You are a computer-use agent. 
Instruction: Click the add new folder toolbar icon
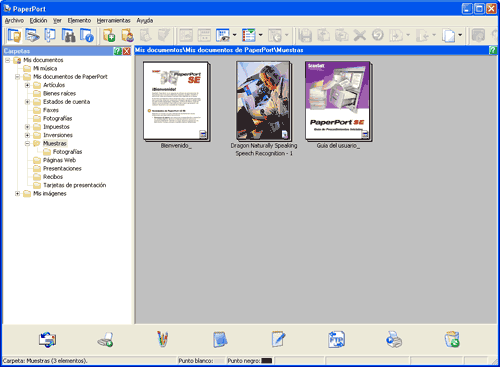pos(109,35)
